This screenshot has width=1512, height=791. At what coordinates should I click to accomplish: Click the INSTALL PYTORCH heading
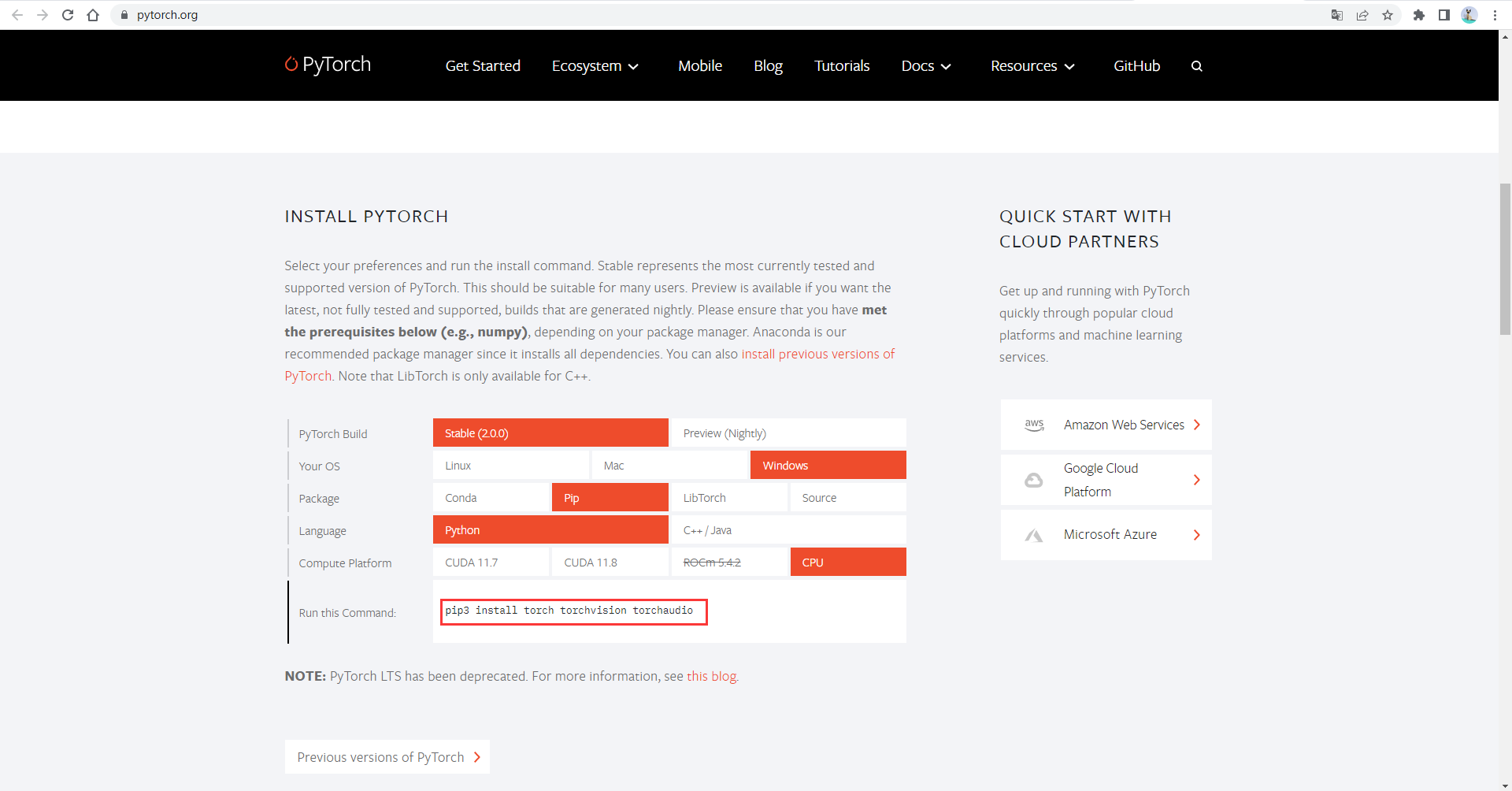366,217
